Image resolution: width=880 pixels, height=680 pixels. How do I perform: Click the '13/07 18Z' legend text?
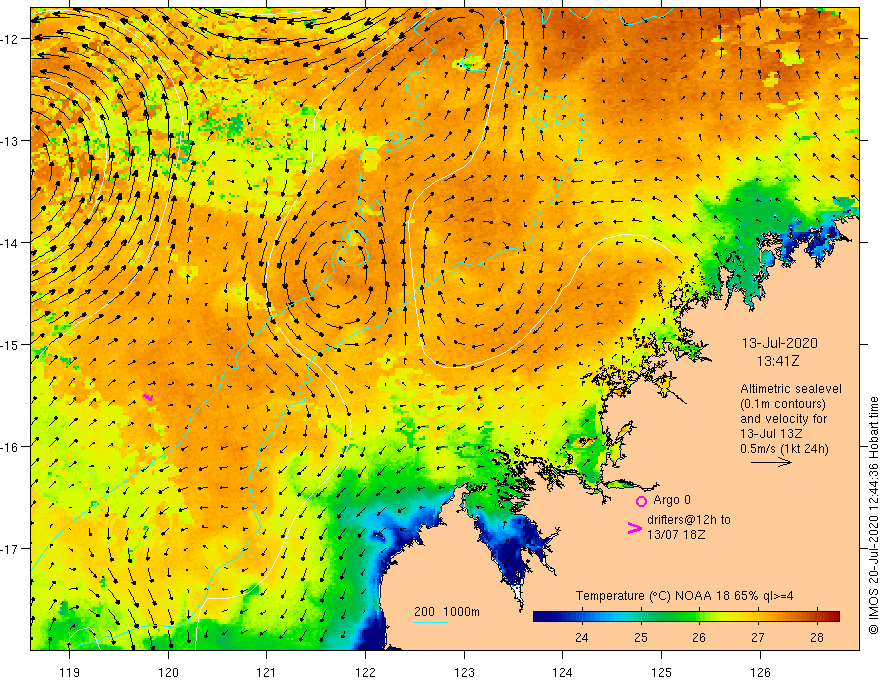coord(676,535)
